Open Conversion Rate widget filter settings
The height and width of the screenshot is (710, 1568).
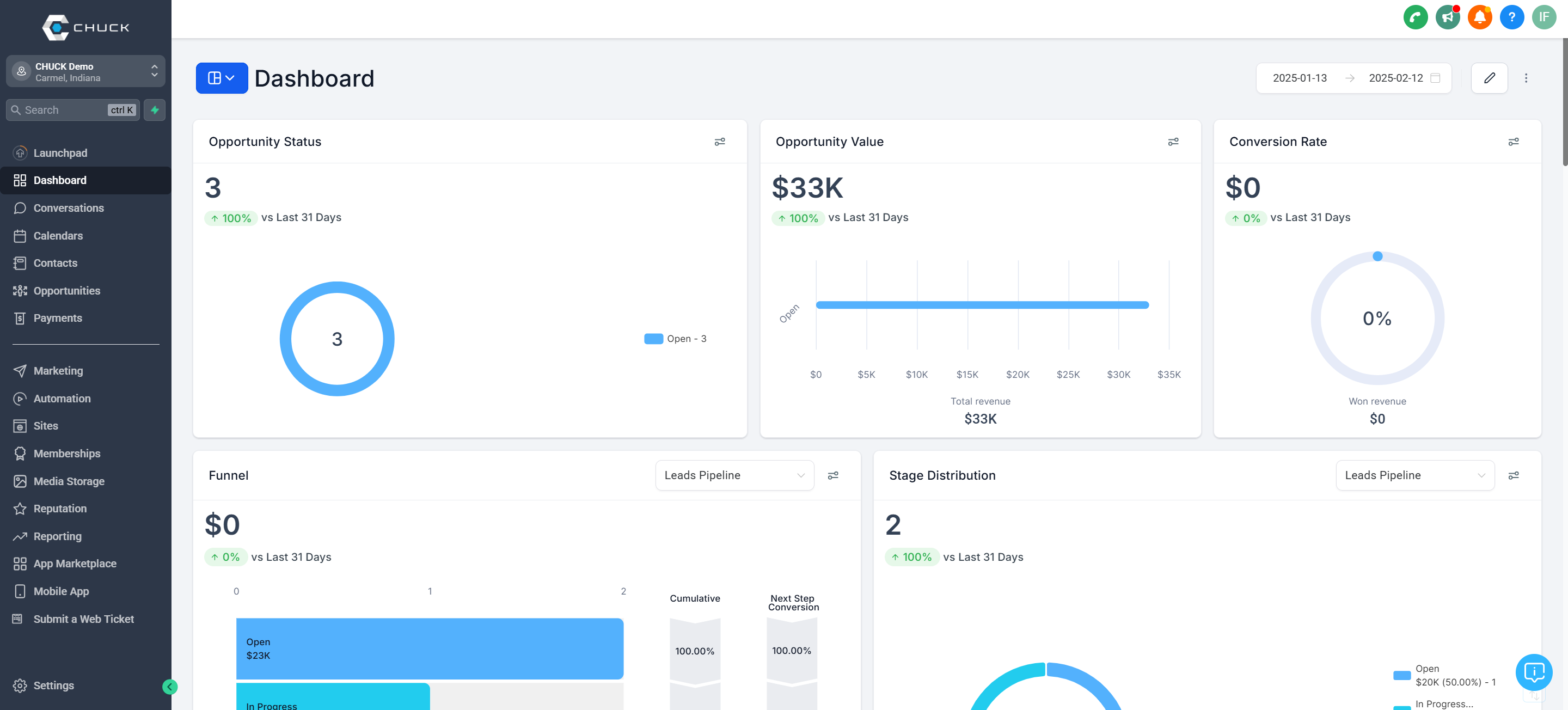pyautogui.click(x=1513, y=142)
